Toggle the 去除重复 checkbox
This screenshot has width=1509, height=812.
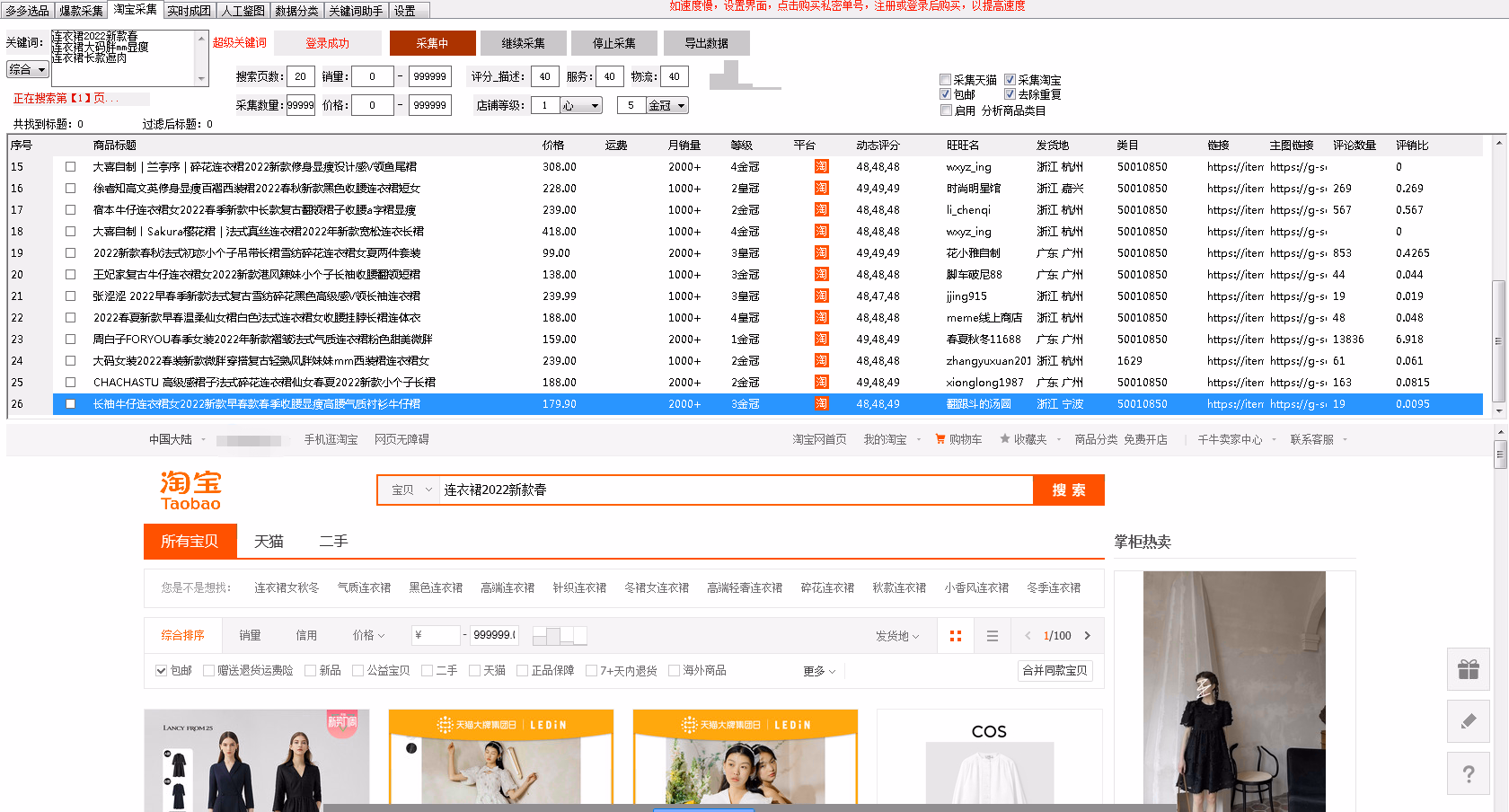pos(1010,94)
